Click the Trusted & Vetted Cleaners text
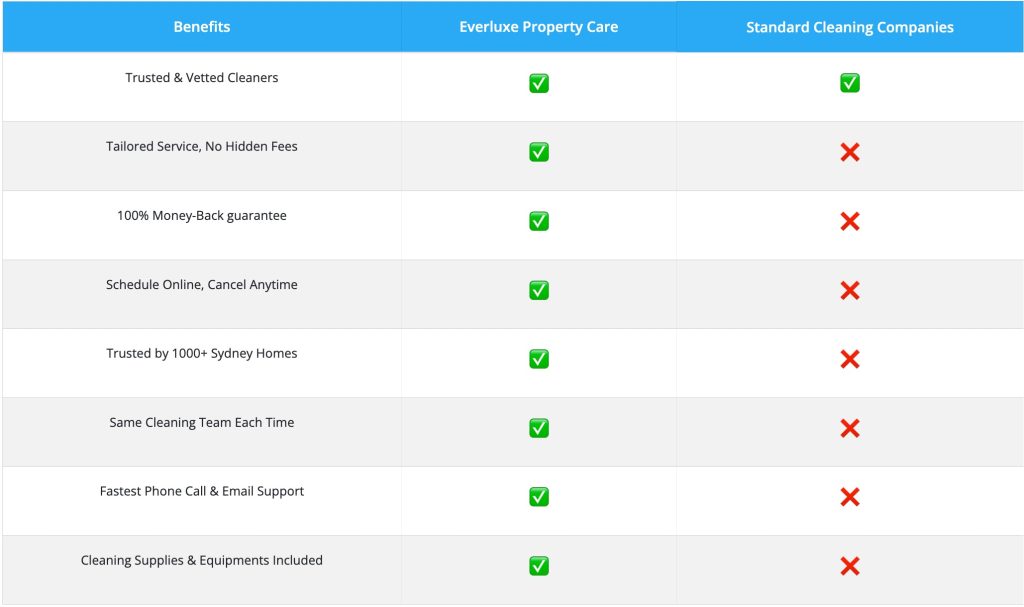This screenshot has height=607, width=1024. [202, 77]
